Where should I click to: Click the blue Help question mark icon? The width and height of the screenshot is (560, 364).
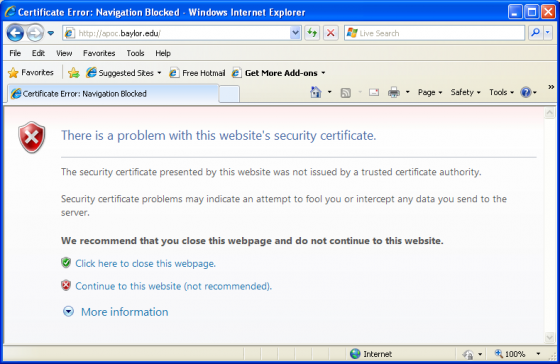(526, 93)
